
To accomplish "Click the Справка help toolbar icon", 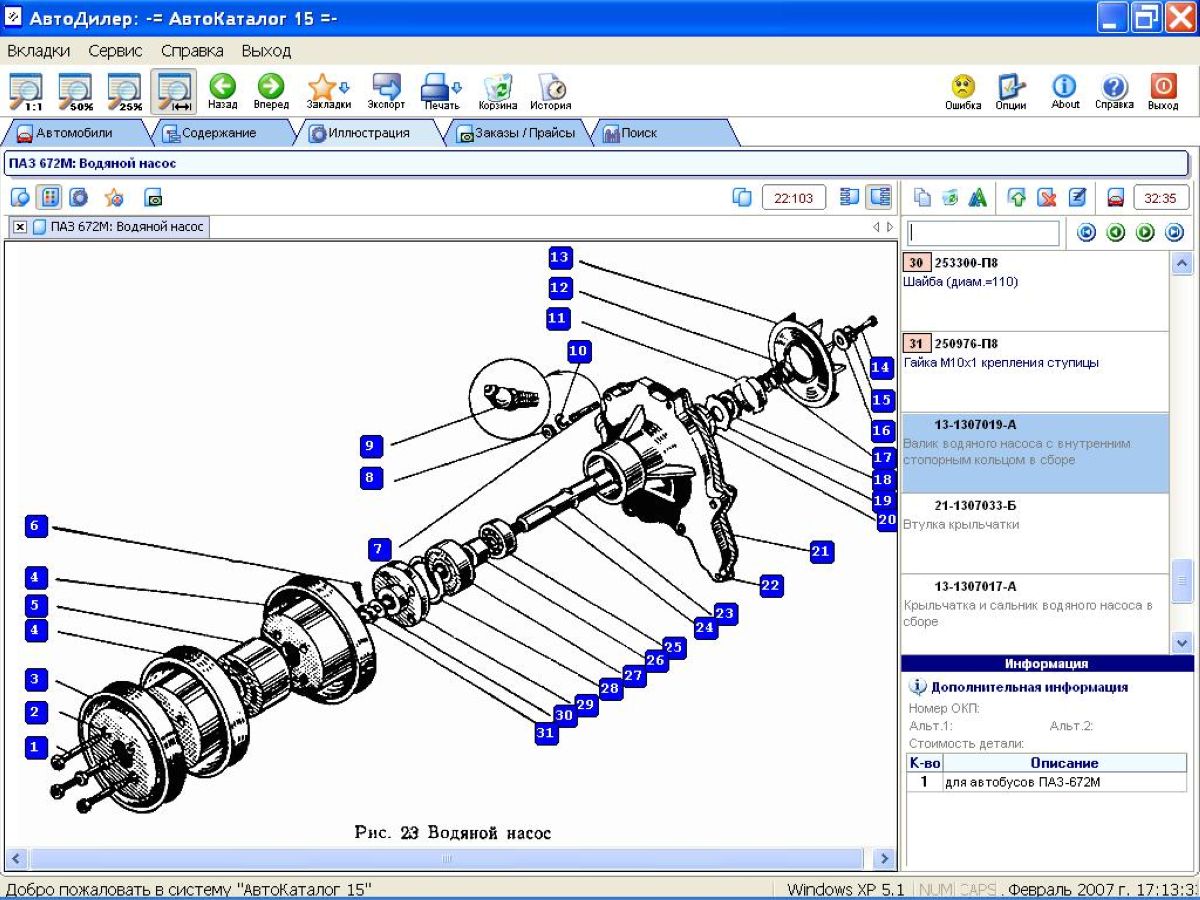I will (x=1114, y=91).
